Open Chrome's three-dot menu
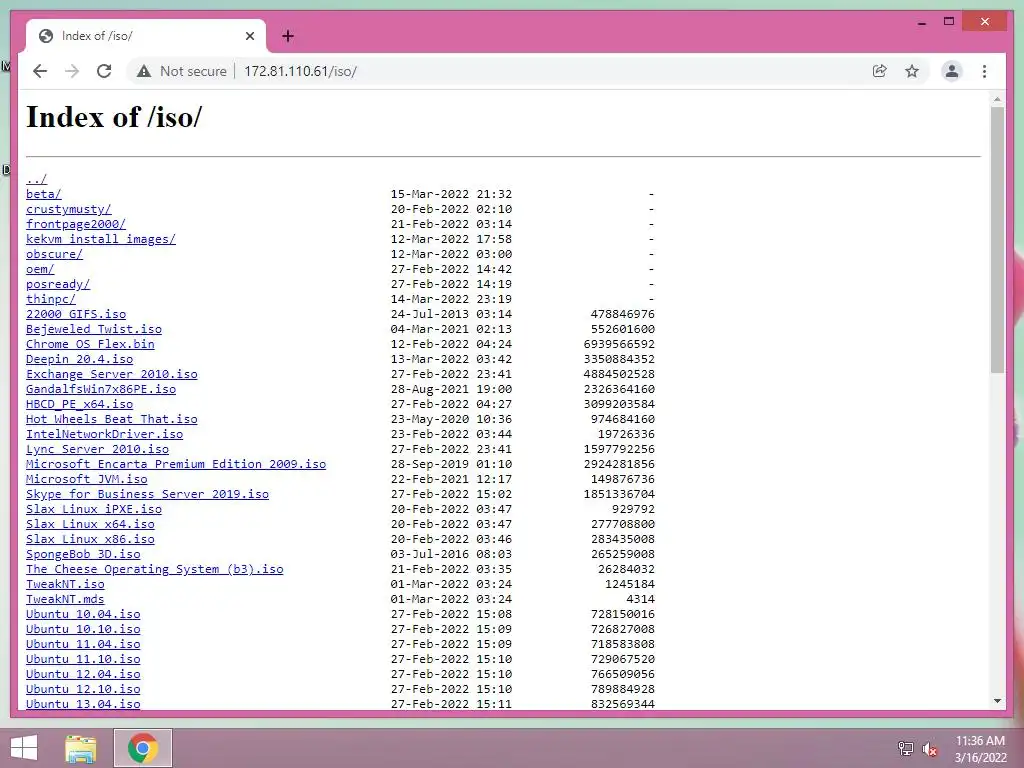This screenshot has height=768, width=1024. (984, 71)
